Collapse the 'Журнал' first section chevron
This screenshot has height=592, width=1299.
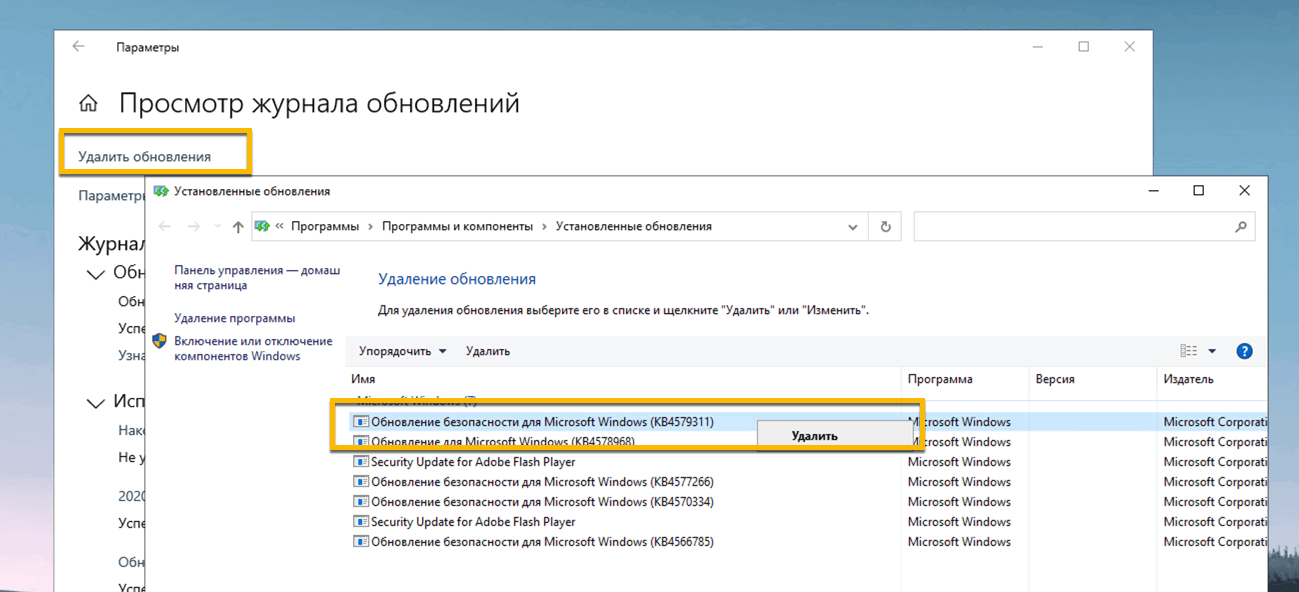coord(96,274)
